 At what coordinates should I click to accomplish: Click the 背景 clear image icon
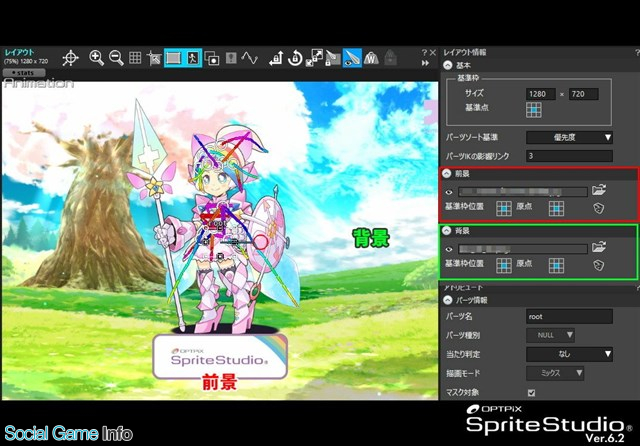[x=598, y=265]
